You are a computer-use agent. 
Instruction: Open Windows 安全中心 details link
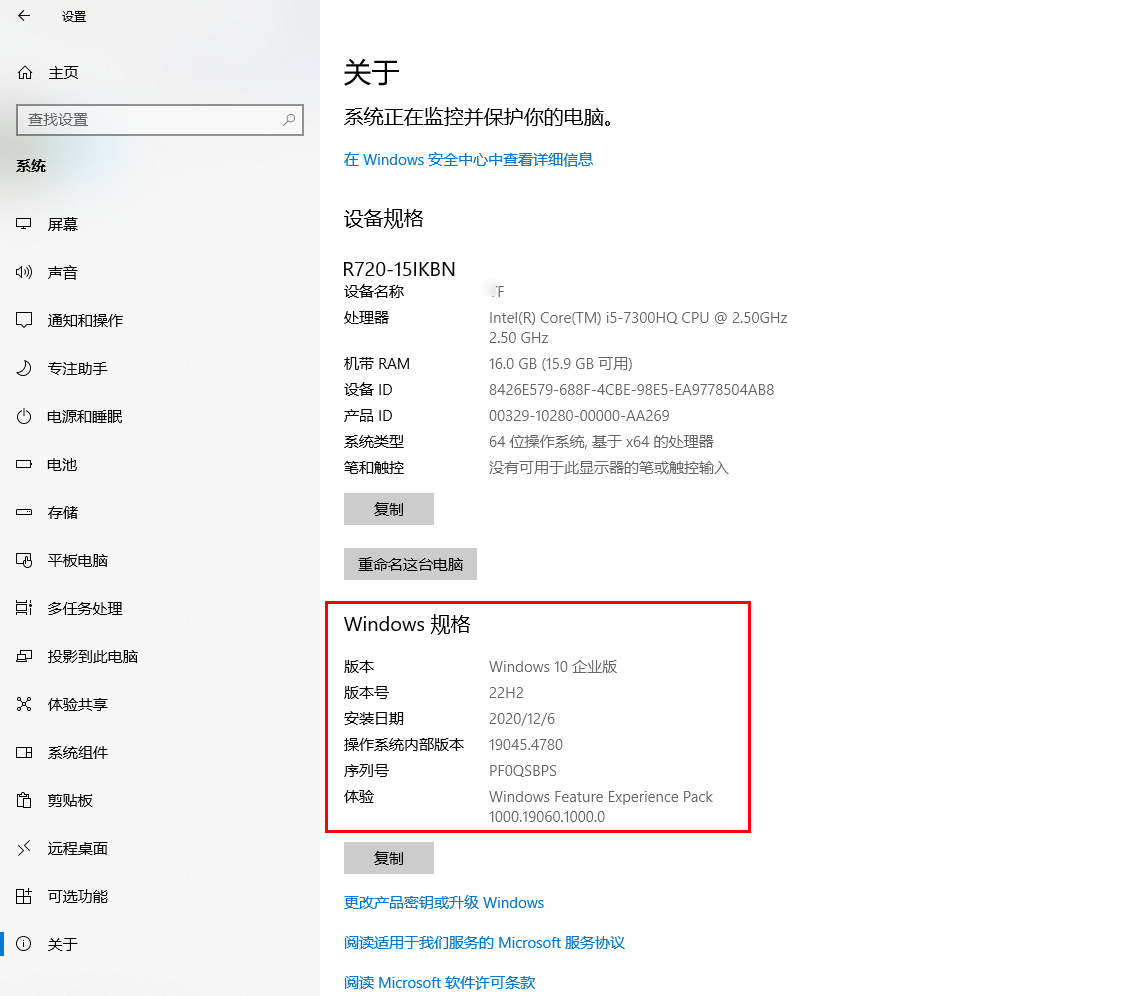[x=468, y=159]
